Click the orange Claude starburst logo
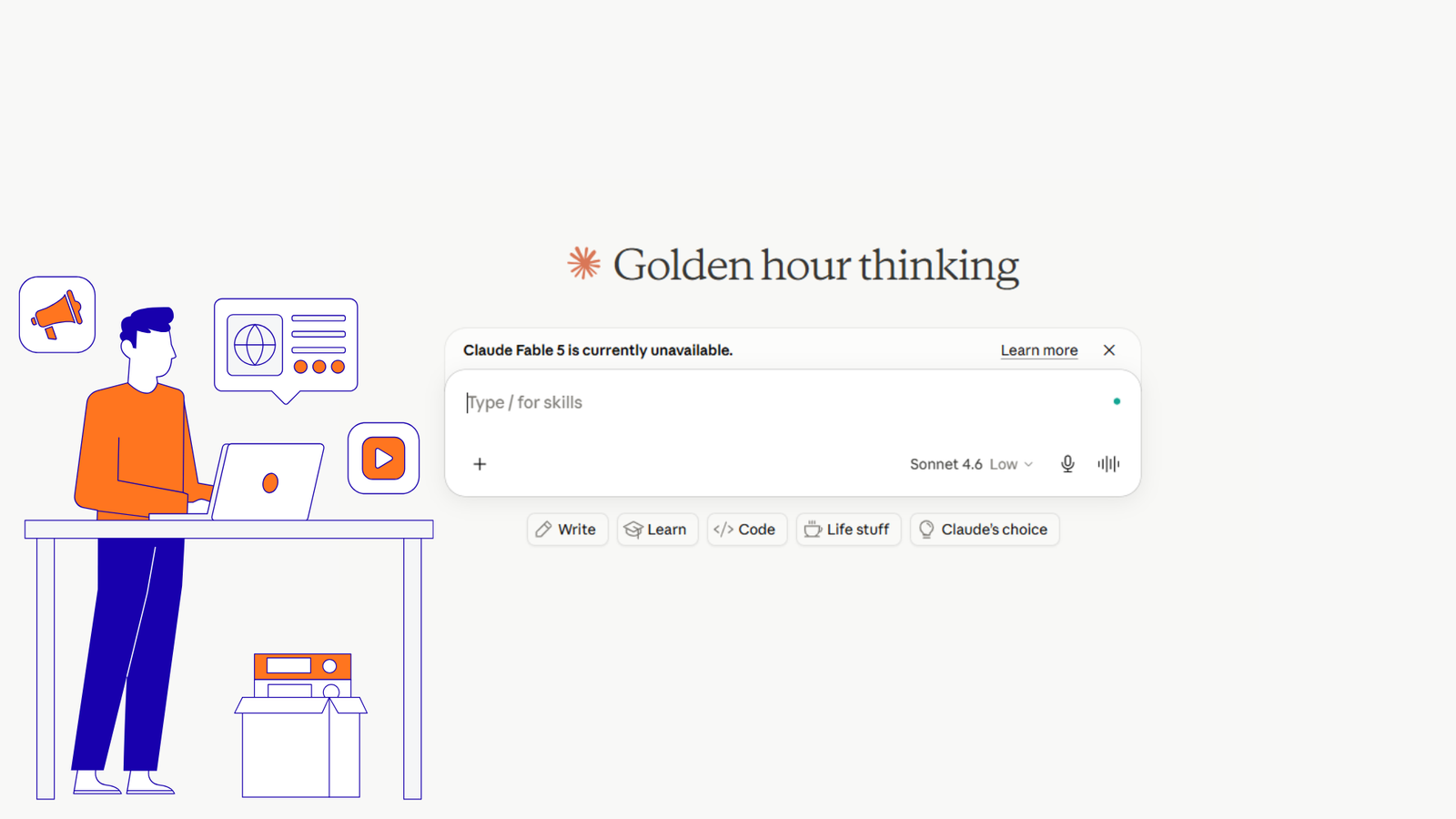This screenshot has width=1456, height=819. 584,264
